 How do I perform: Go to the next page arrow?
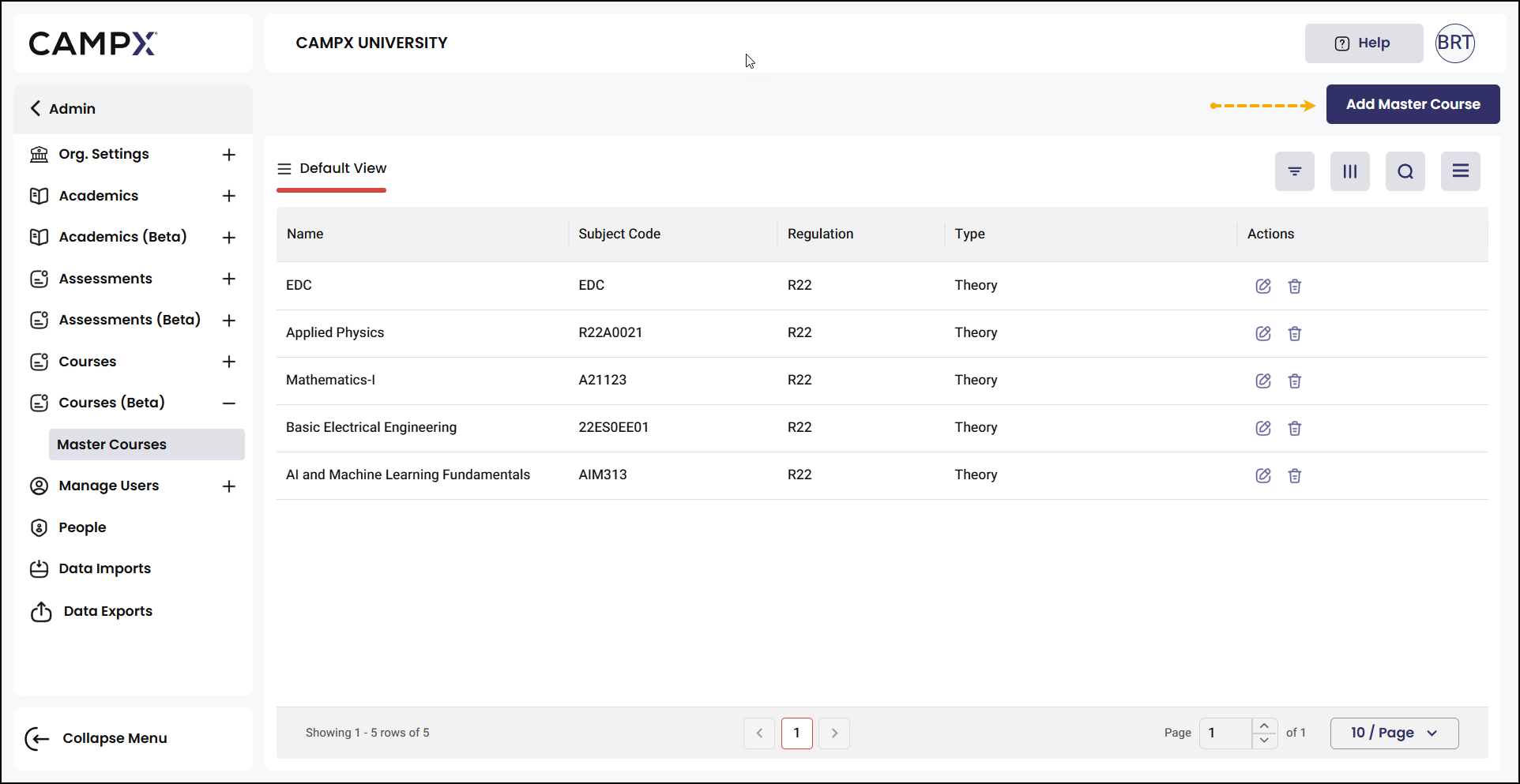coord(834,733)
